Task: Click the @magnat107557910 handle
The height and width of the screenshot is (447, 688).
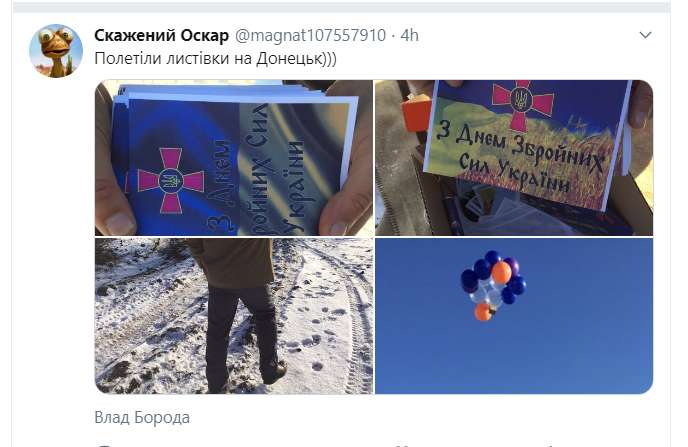Action: [310, 36]
